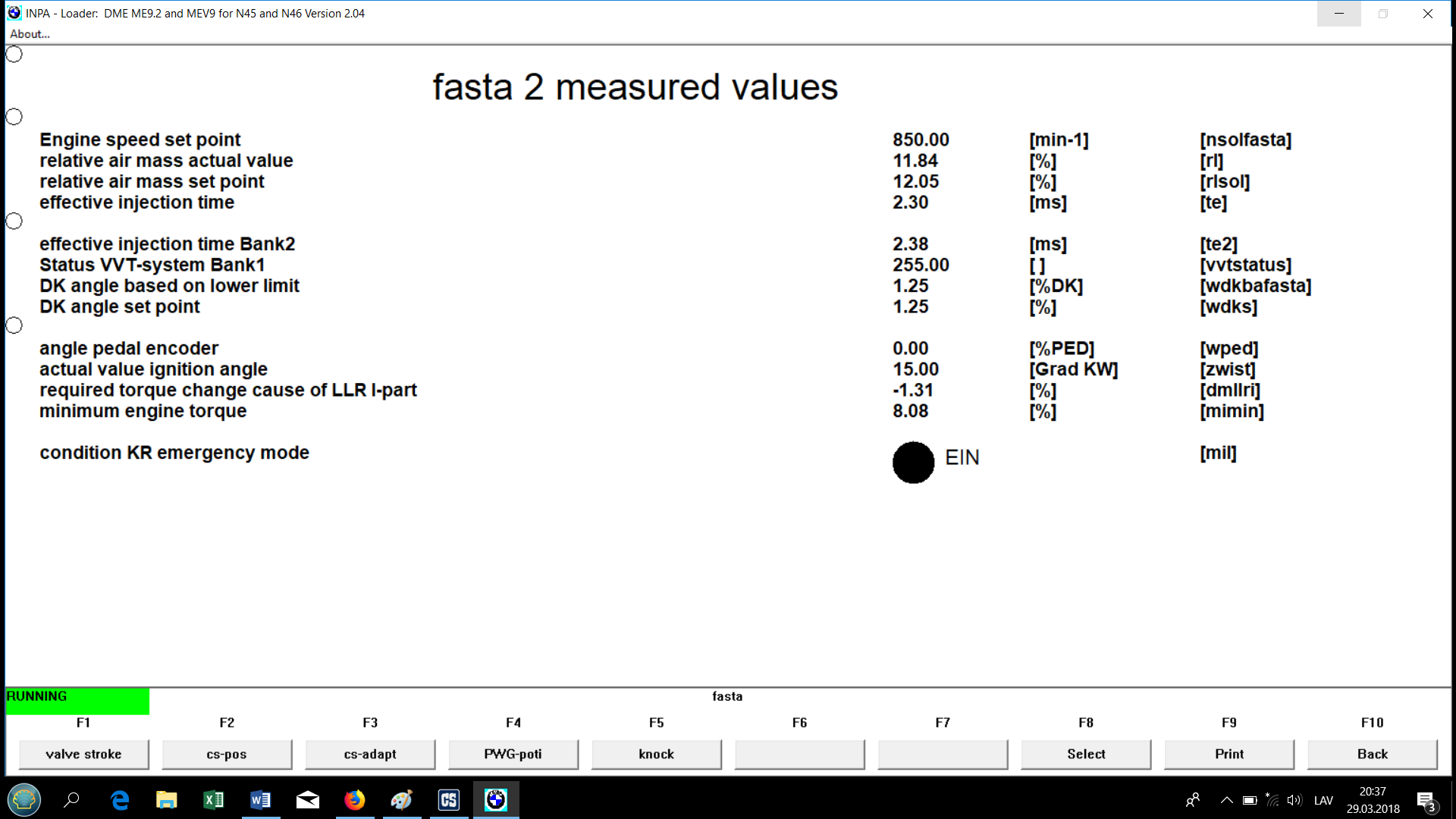Expand hidden system tray icons chevron
Viewport: 1456px width, 819px height.
(x=1226, y=800)
